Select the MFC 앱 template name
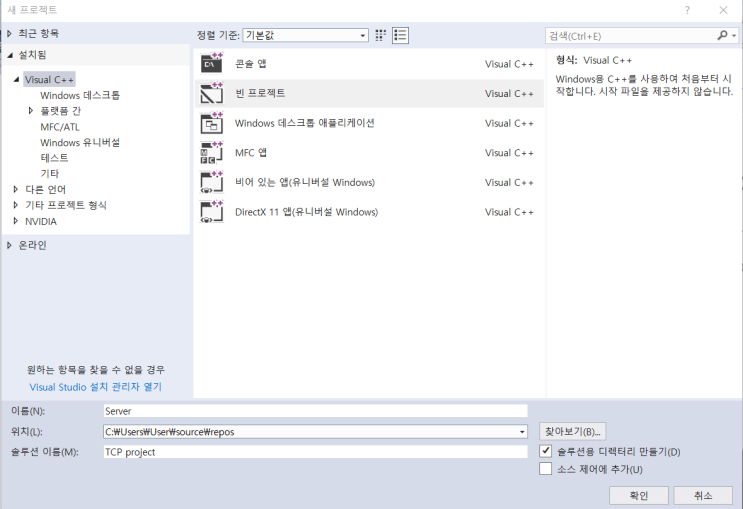The width and height of the screenshot is (743, 509). pos(251,153)
